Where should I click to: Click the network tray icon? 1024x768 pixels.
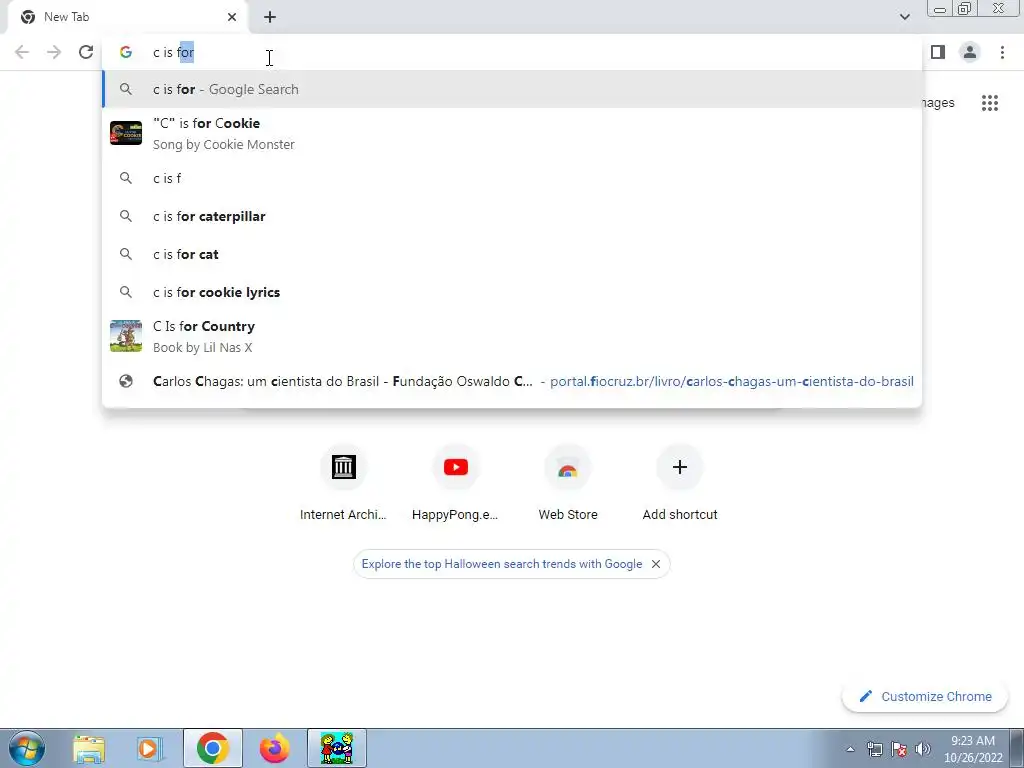[874, 749]
